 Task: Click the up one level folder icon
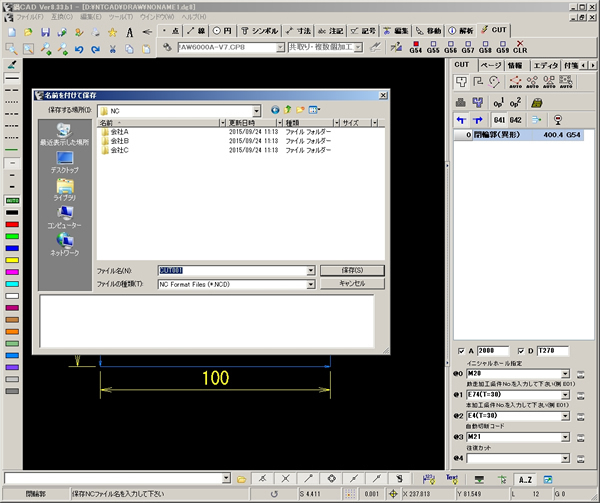coord(288,110)
